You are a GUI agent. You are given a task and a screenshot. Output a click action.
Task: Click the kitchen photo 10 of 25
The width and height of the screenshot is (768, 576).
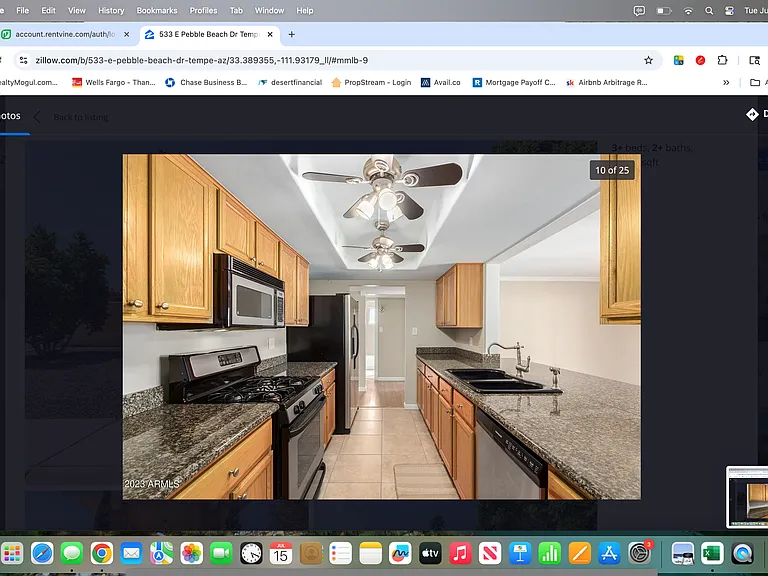382,327
